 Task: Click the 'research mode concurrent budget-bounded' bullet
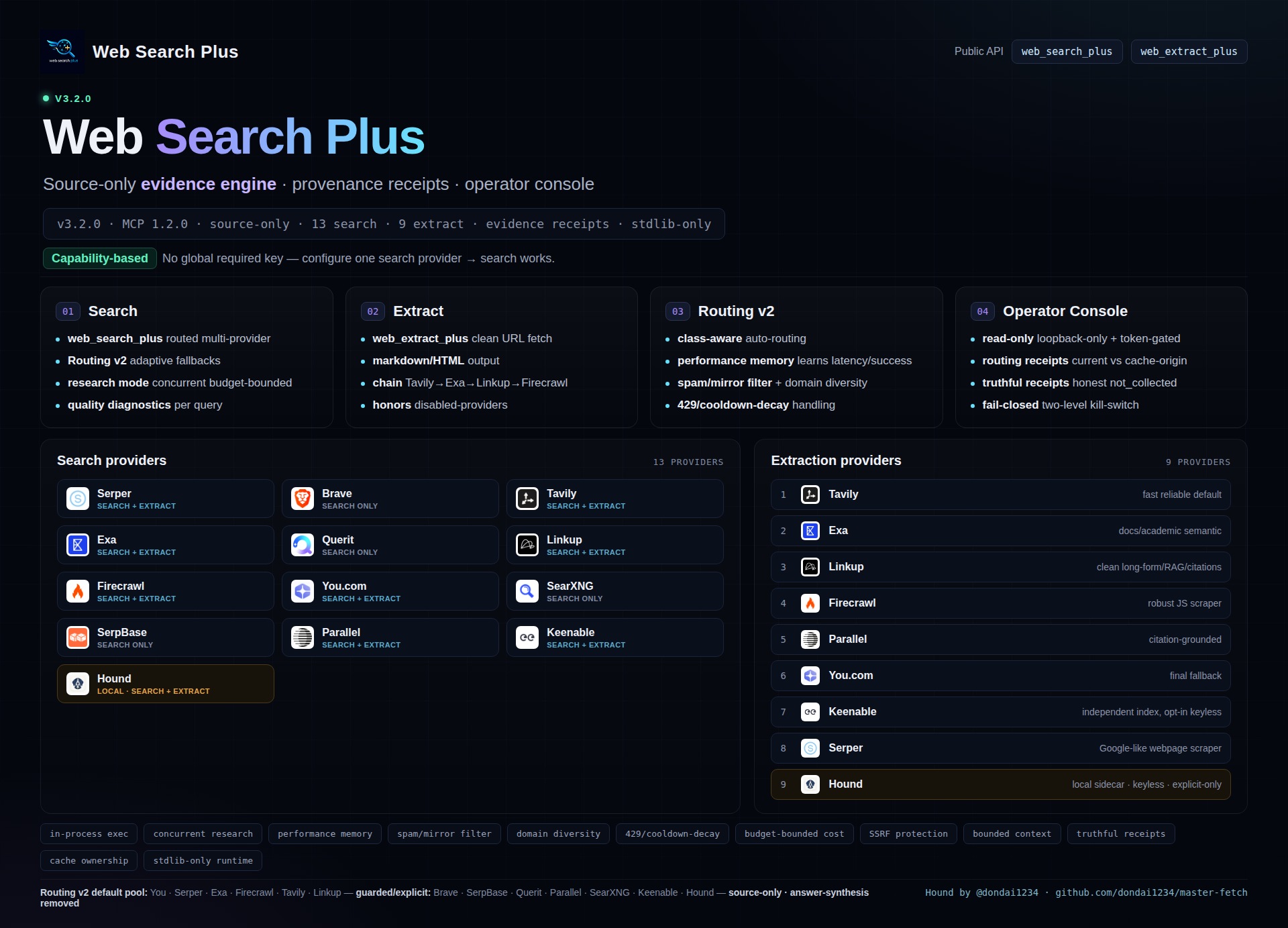[180, 382]
